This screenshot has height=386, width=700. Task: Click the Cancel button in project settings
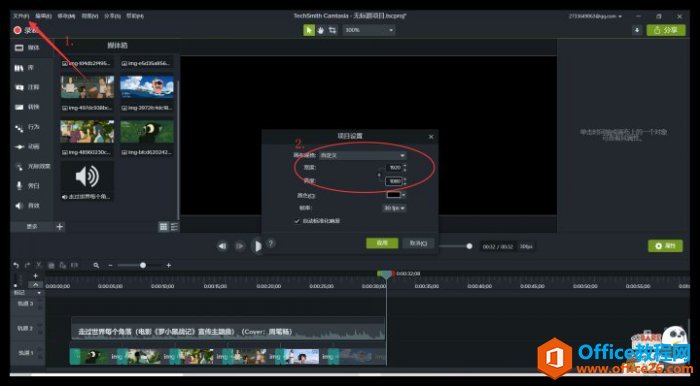click(418, 243)
